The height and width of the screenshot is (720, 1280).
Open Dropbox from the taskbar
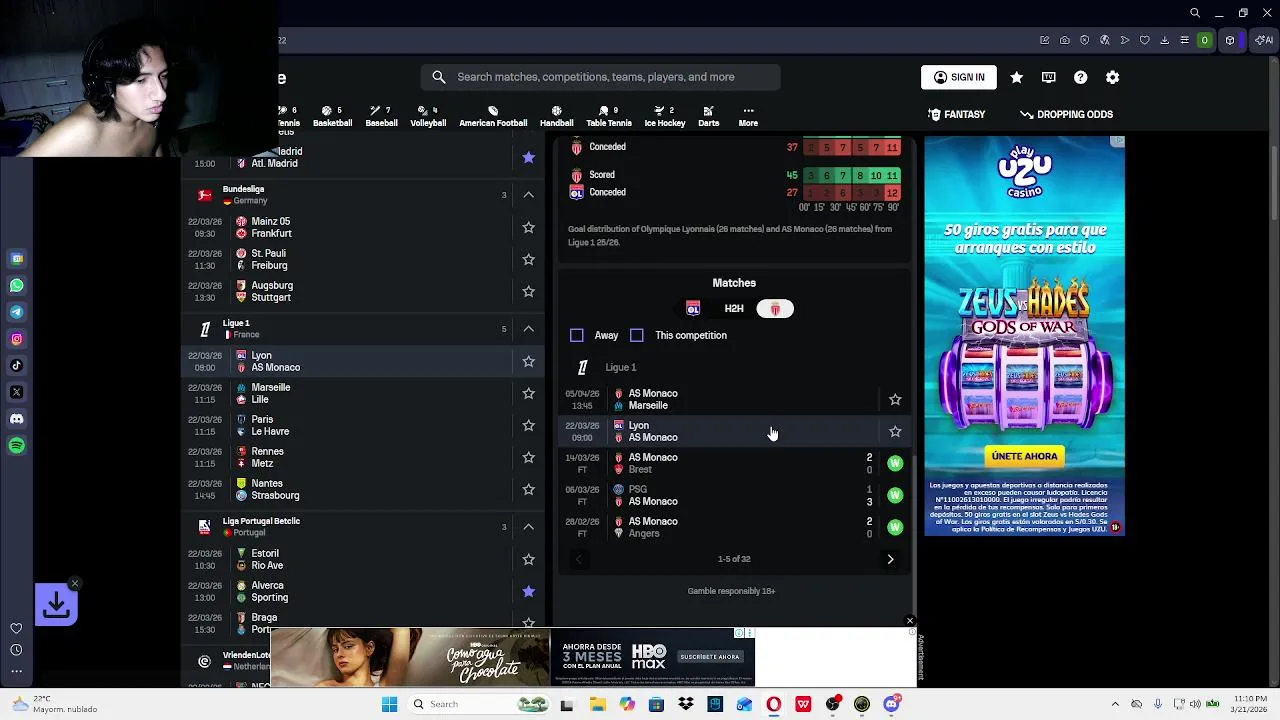point(685,704)
